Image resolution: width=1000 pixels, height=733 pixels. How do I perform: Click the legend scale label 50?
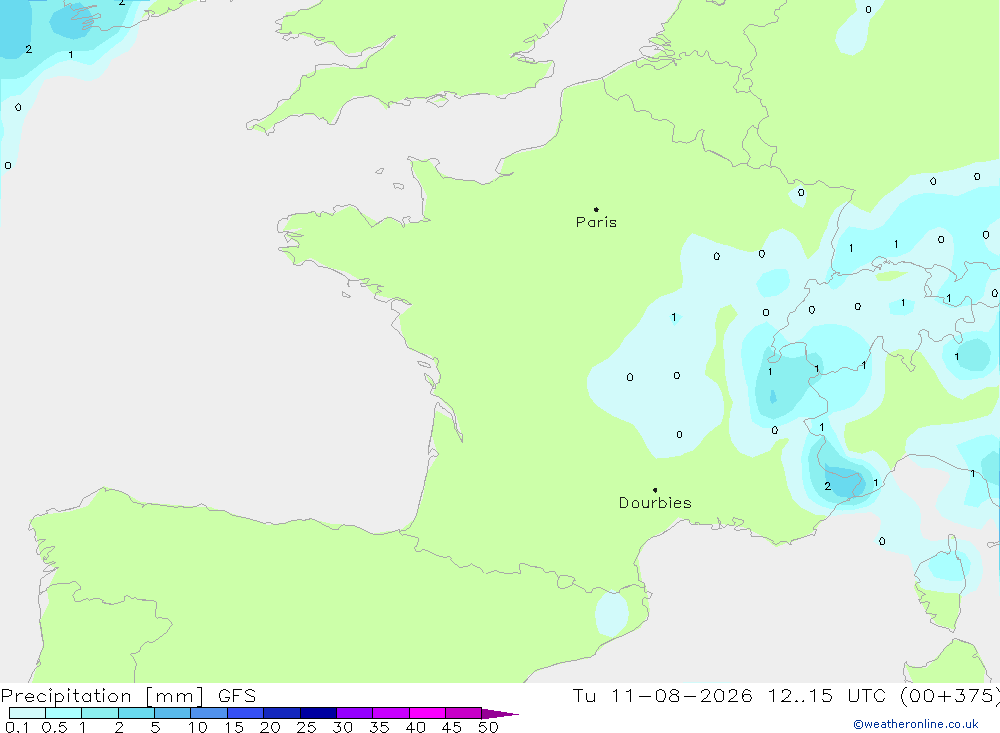(488, 727)
